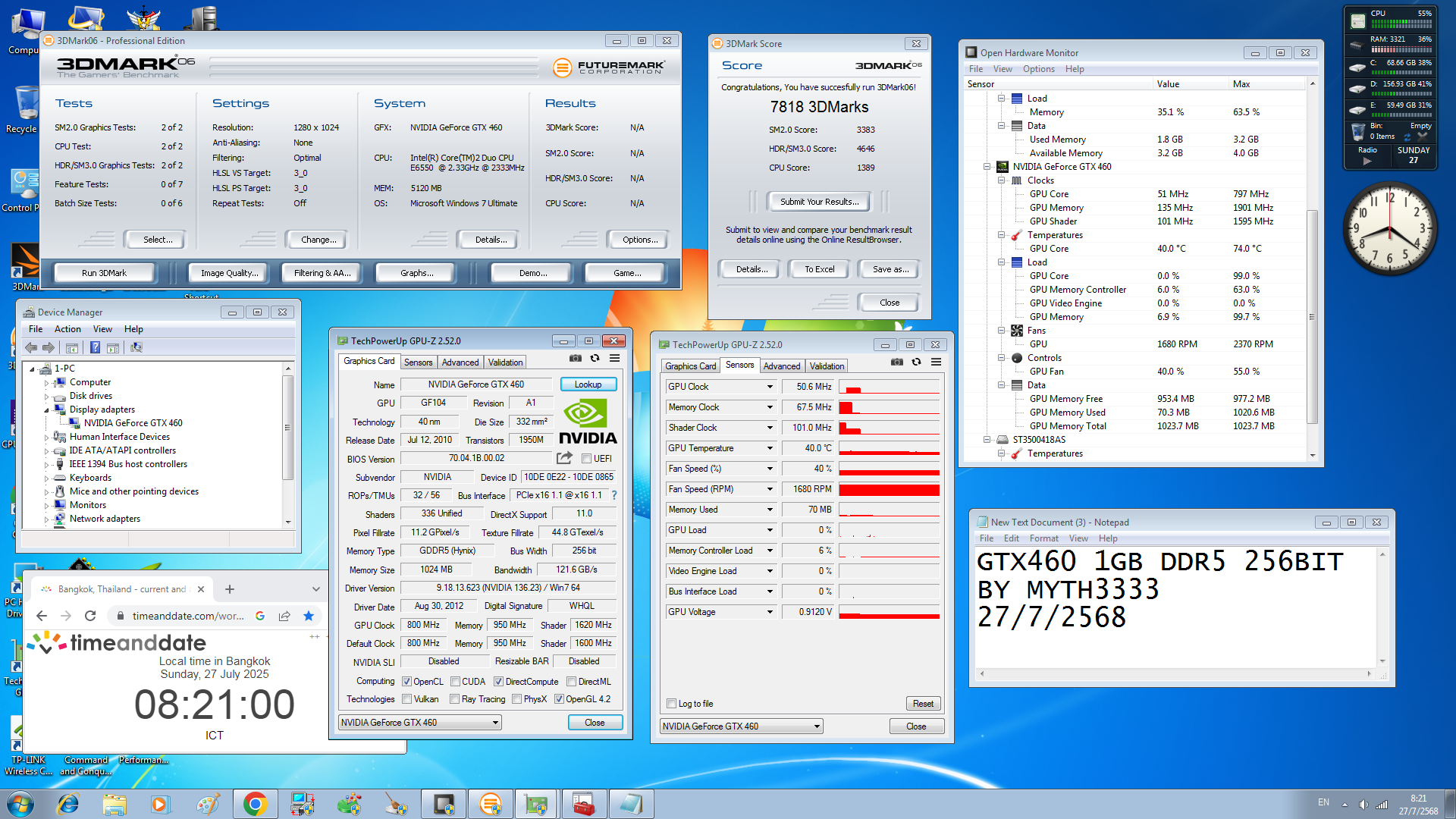Open the hamburger menu in GPU-Z Sensors window

(x=937, y=362)
